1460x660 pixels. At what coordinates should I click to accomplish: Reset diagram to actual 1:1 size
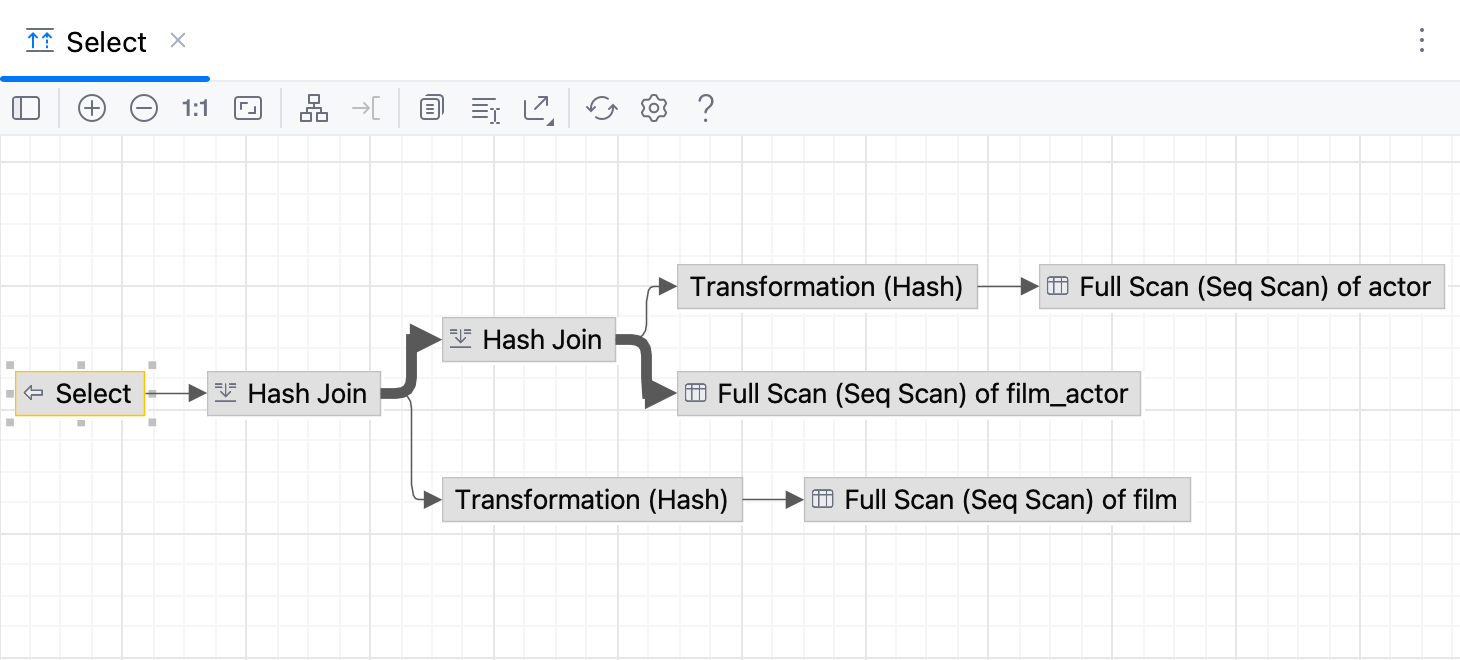tap(195, 108)
